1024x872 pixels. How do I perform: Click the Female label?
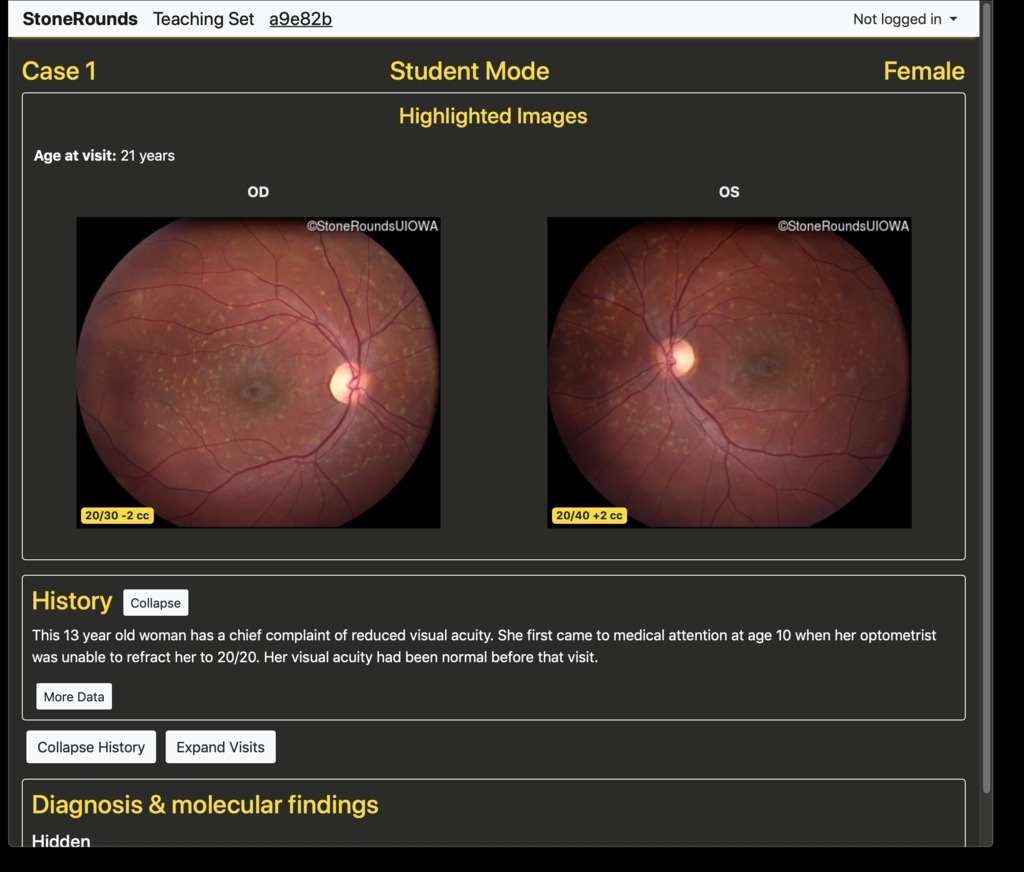tap(923, 71)
